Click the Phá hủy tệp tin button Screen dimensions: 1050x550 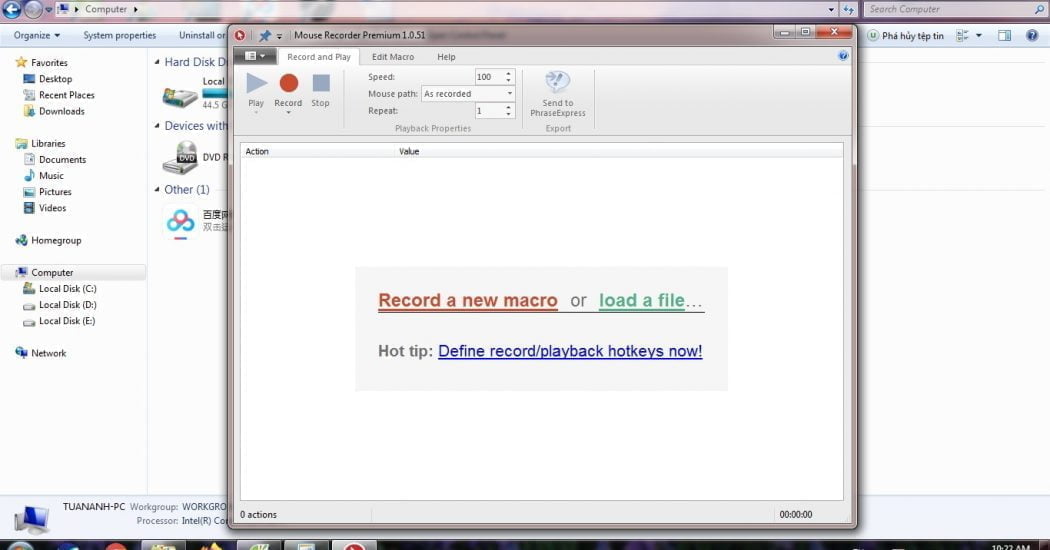905,36
